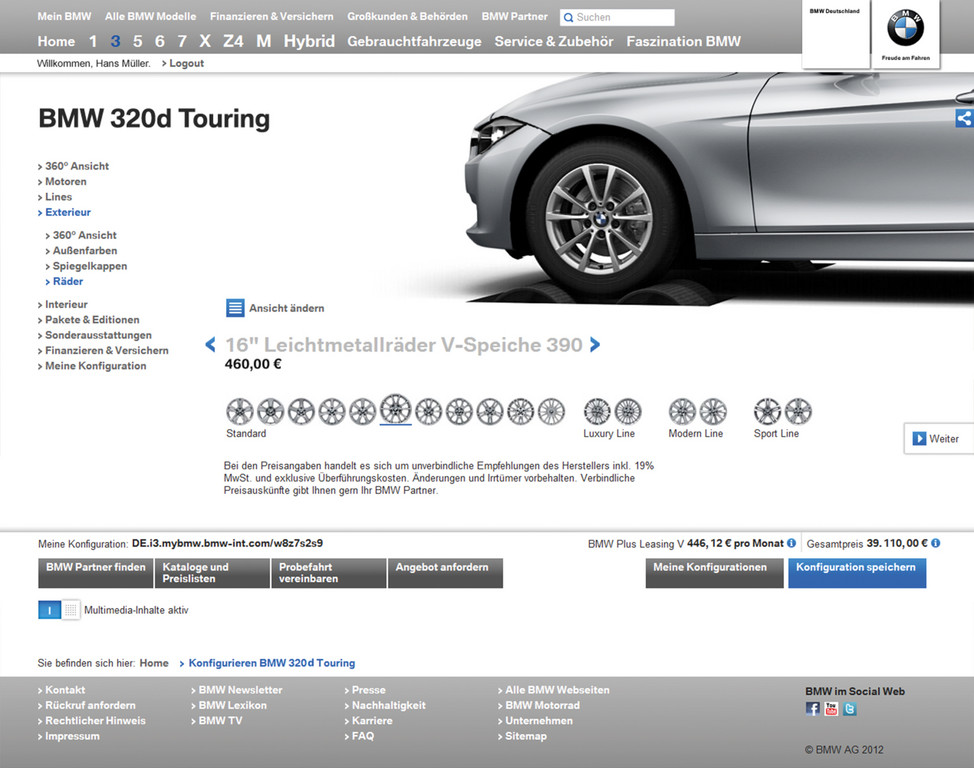
Task: Click the Suchen search field
Action: pyautogui.click(x=617, y=17)
